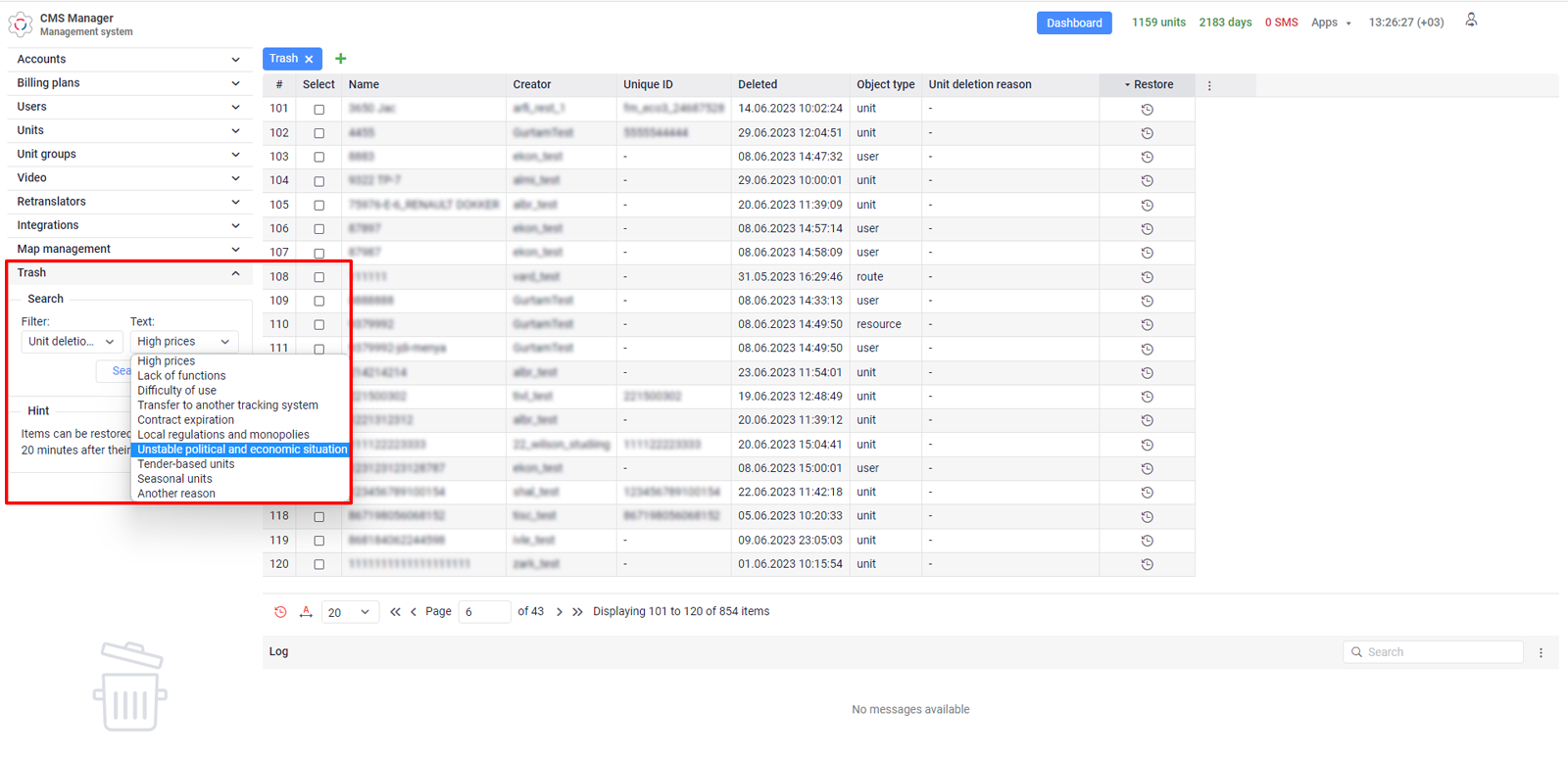Restore the route item in row 108
Screen dimensions: 1568x760
tap(1147, 277)
